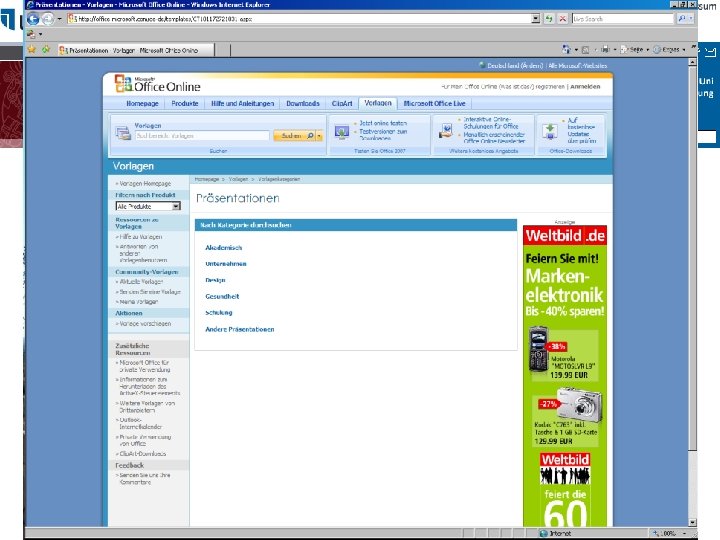Screen dimensions: 720x540
Task: Go back with the browser Back arrow
Action: (x=33, y=19)
